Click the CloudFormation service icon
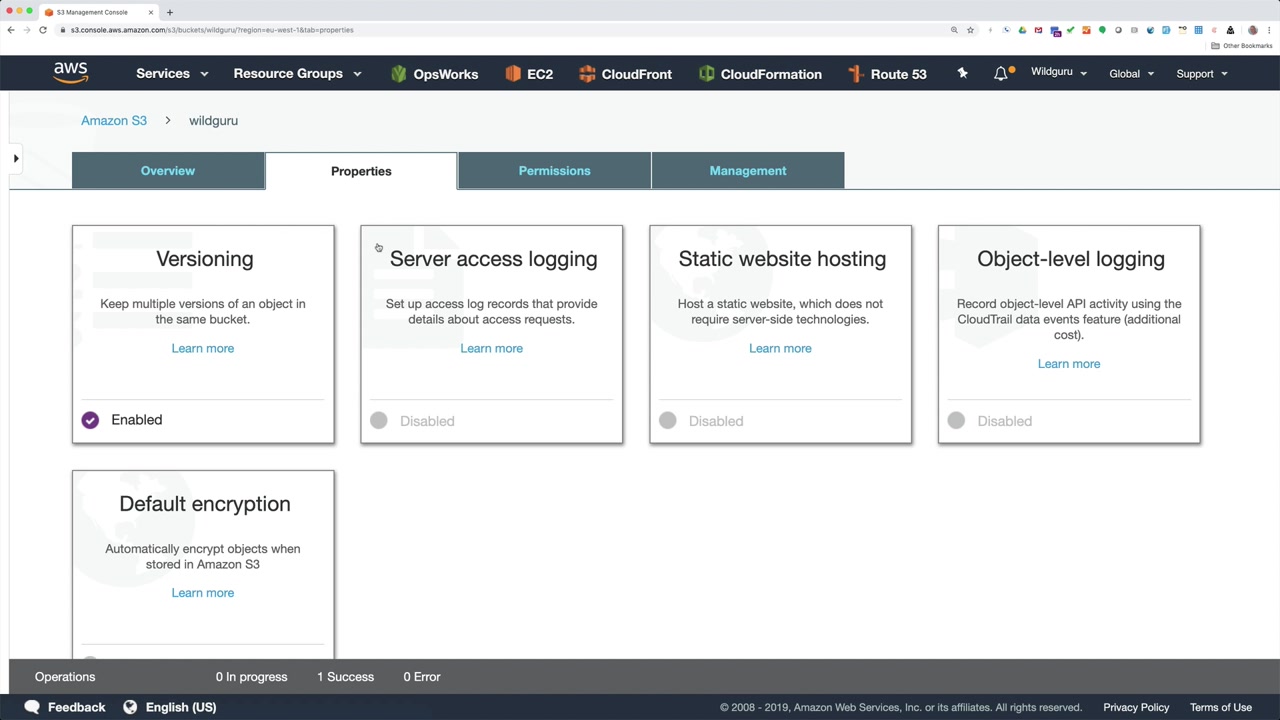 [707, 74]
